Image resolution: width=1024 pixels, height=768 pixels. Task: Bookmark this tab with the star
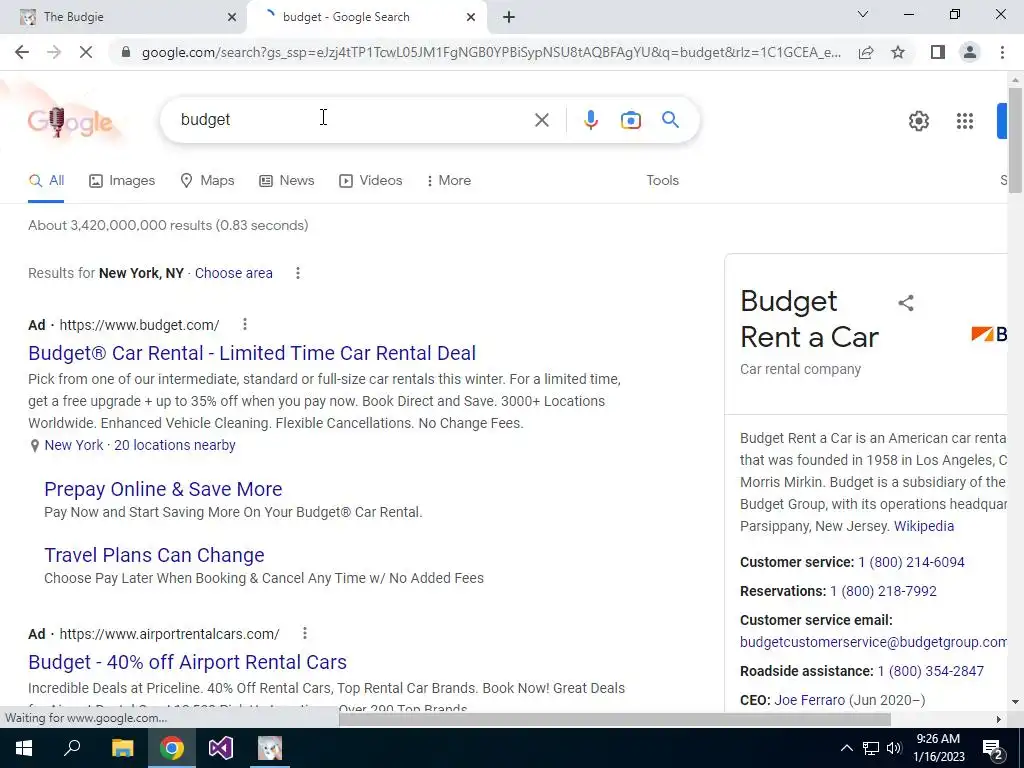click(x=898, y=52)
